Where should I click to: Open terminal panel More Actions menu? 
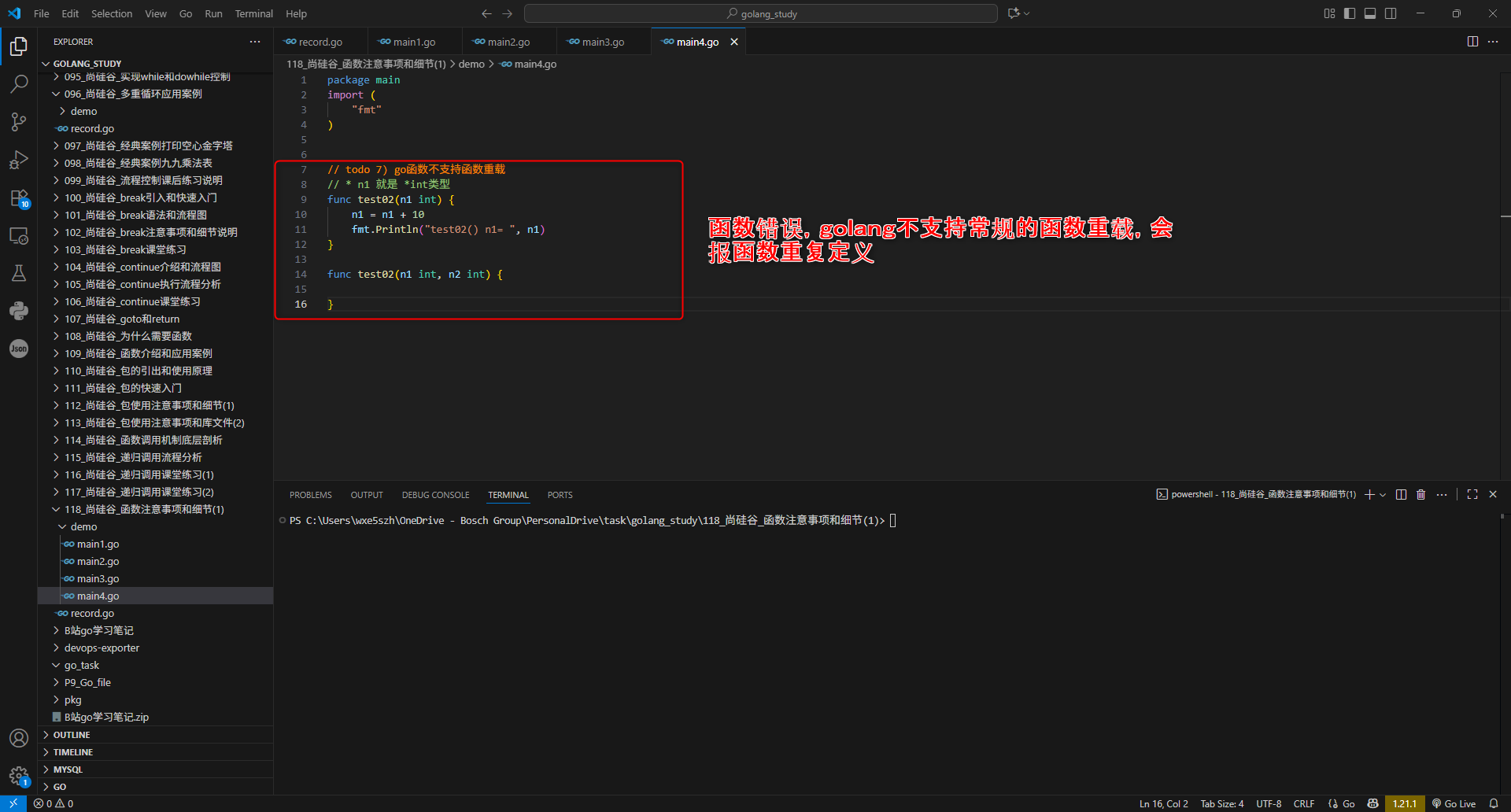pos(1442,494)
